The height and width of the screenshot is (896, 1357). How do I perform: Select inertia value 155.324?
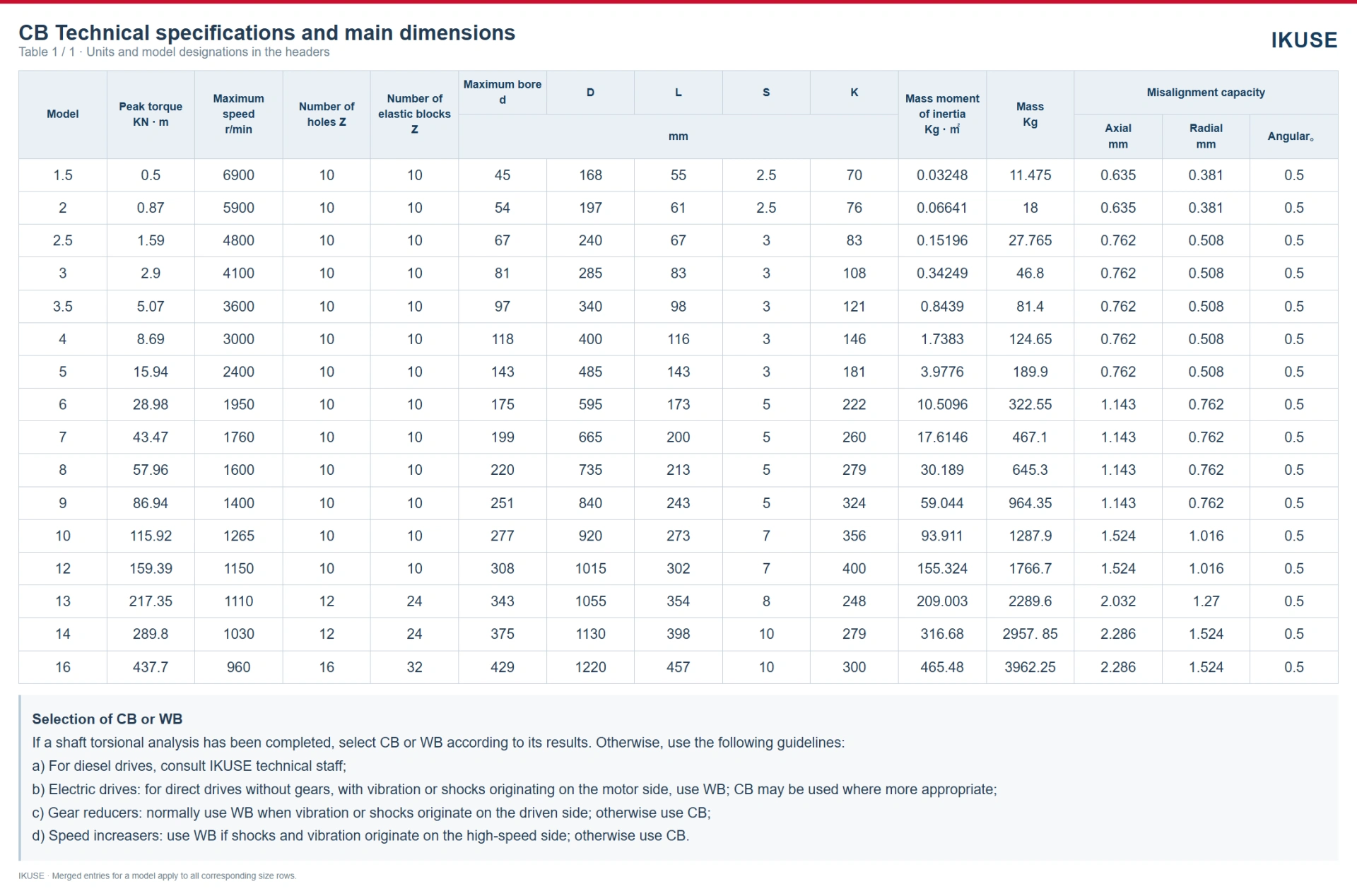point(942,568)
